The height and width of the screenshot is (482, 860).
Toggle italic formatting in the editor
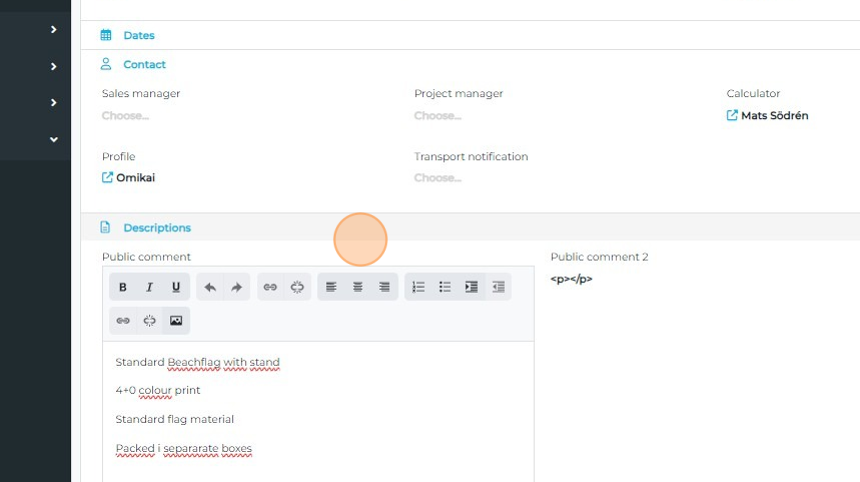tap(149, 287)
